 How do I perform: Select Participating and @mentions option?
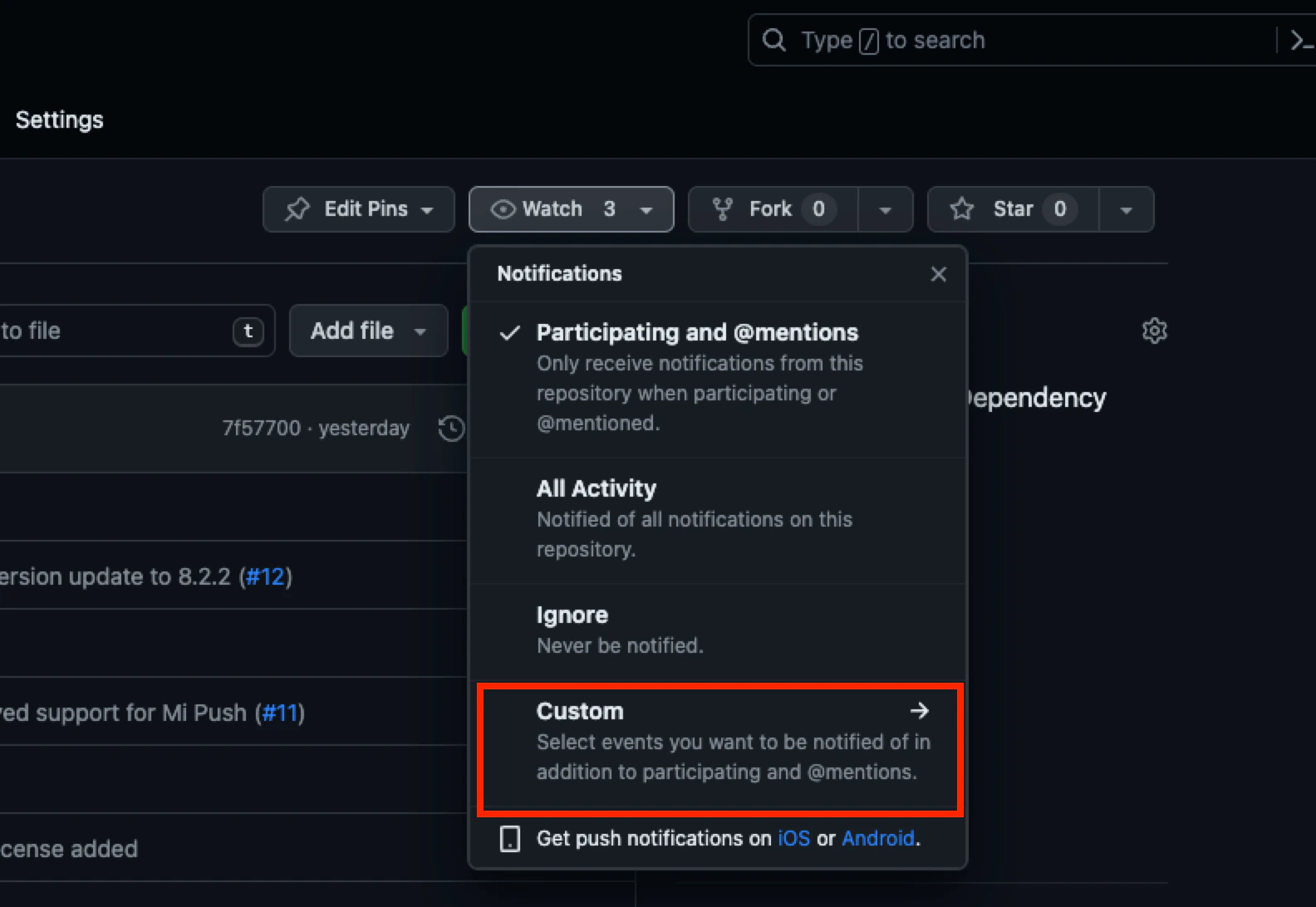pos(719,378)
